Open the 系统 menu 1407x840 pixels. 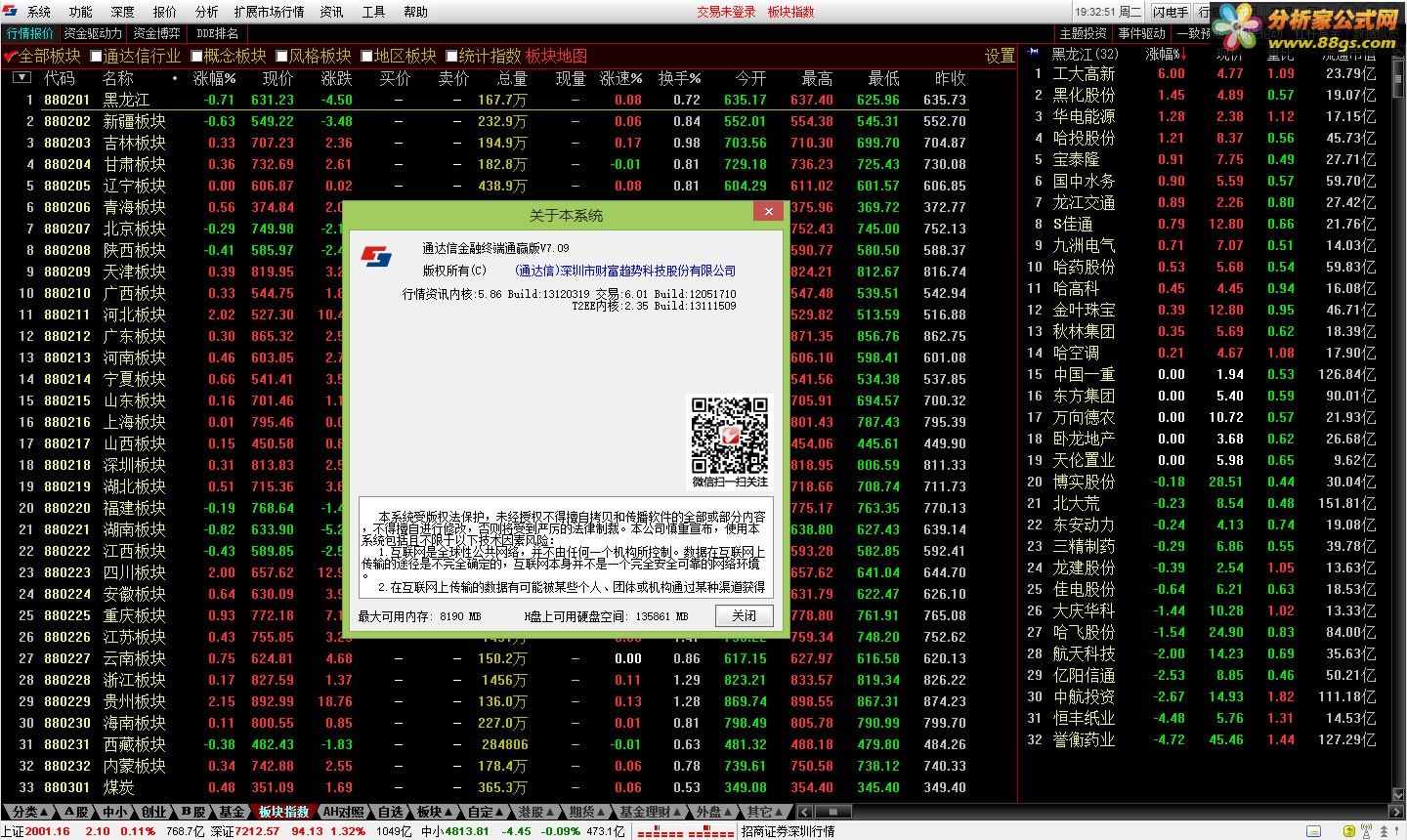pos(39,12)
